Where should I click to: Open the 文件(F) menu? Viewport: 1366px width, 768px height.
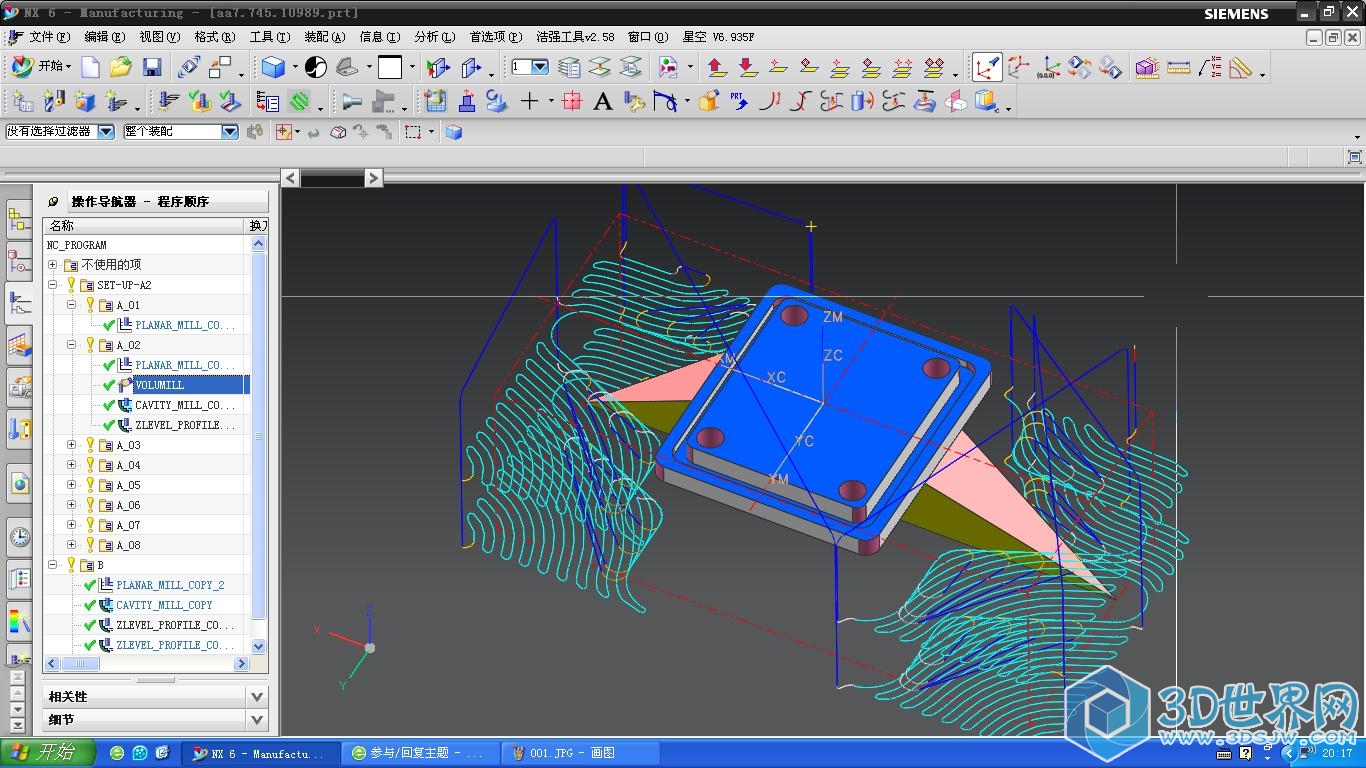pyautogui.click(x=49, y=37)
